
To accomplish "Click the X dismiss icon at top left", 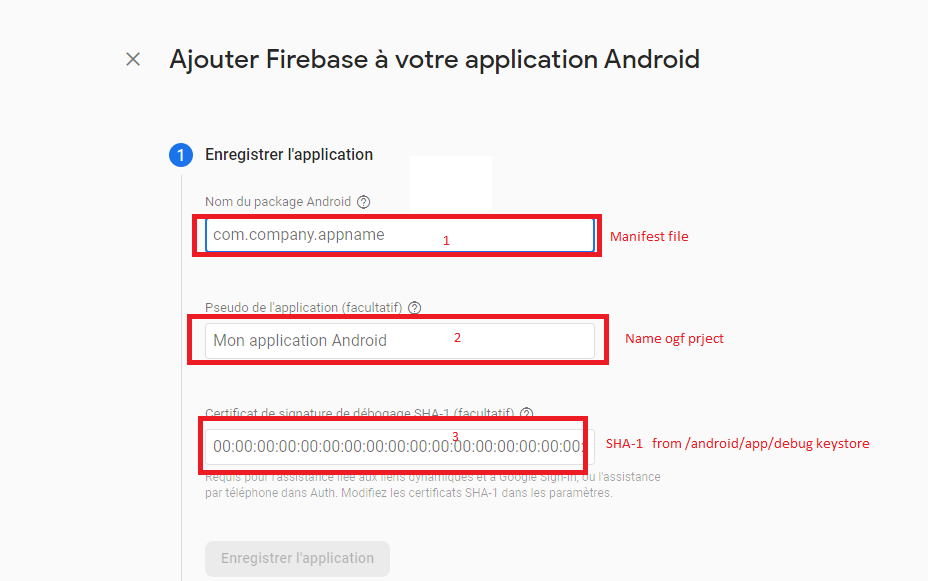I will pos(132,60).
